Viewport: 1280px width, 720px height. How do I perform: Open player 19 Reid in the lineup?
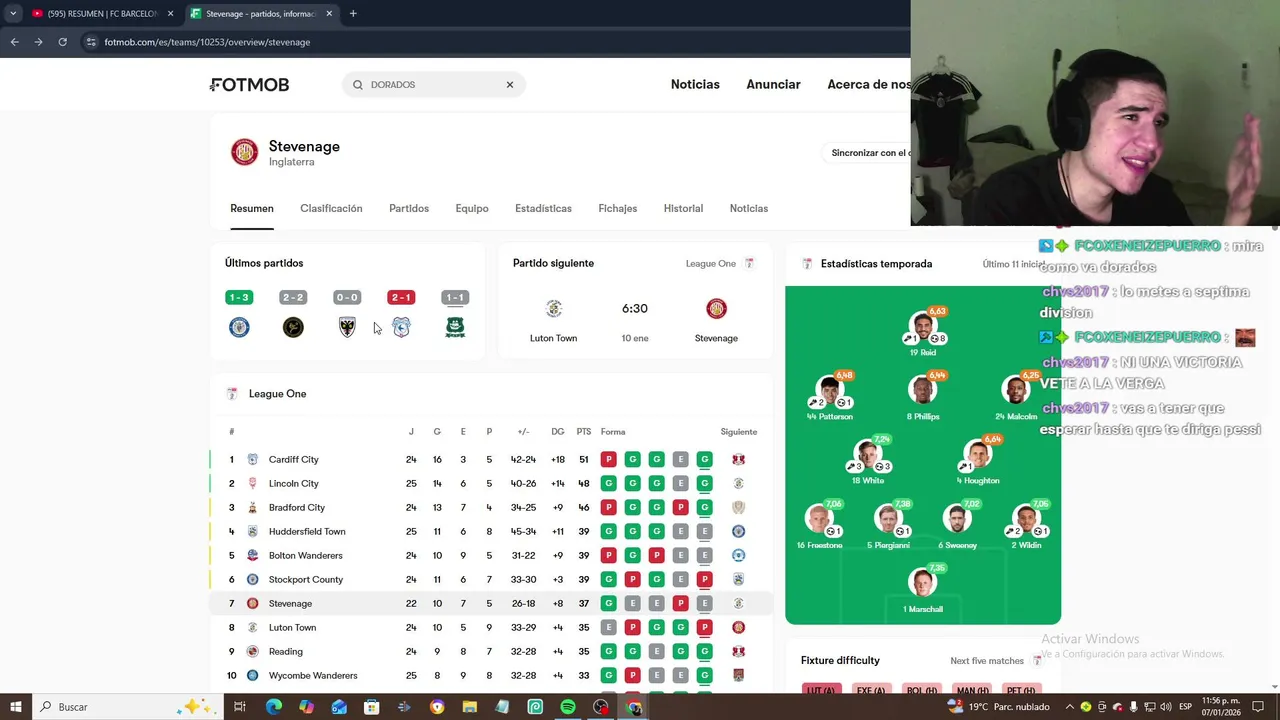pos(923,329)
